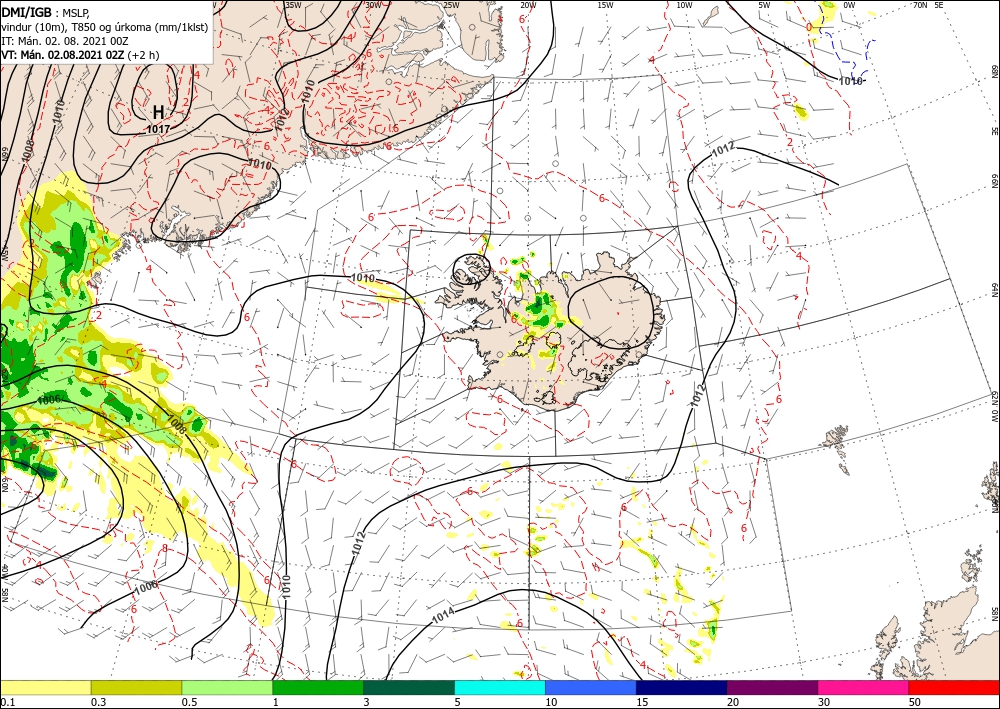Select the magenta 30–50 legend segment
Image resolution: width=1000 pixels, height=709 pixels.
click(864, 687)
